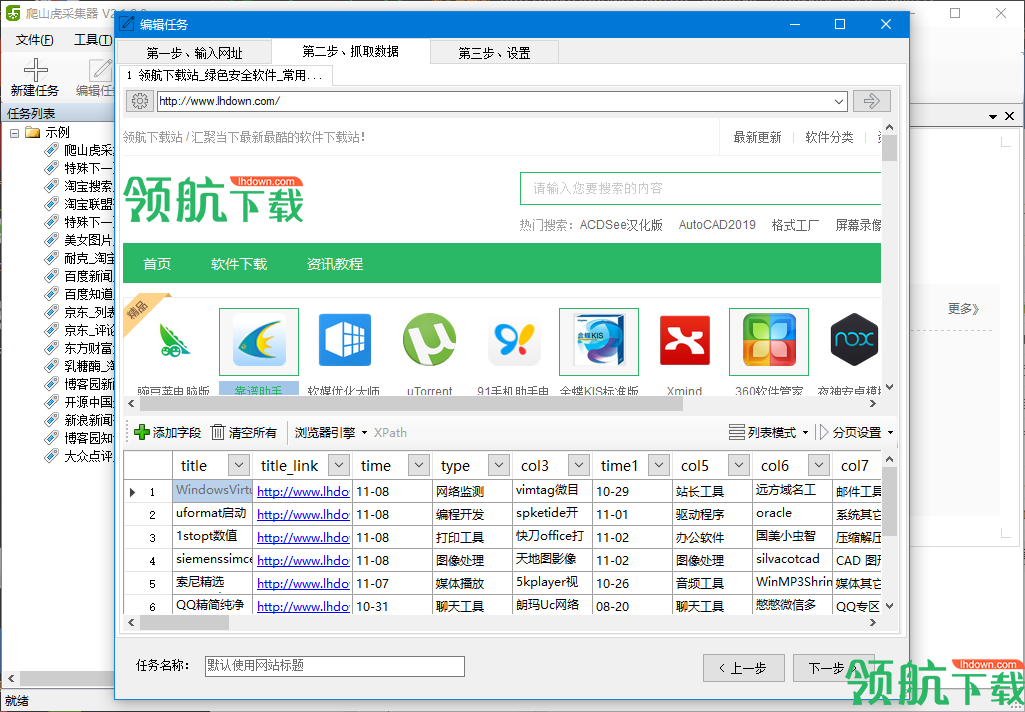Open the 文件(F) menu

pos(35,40)
